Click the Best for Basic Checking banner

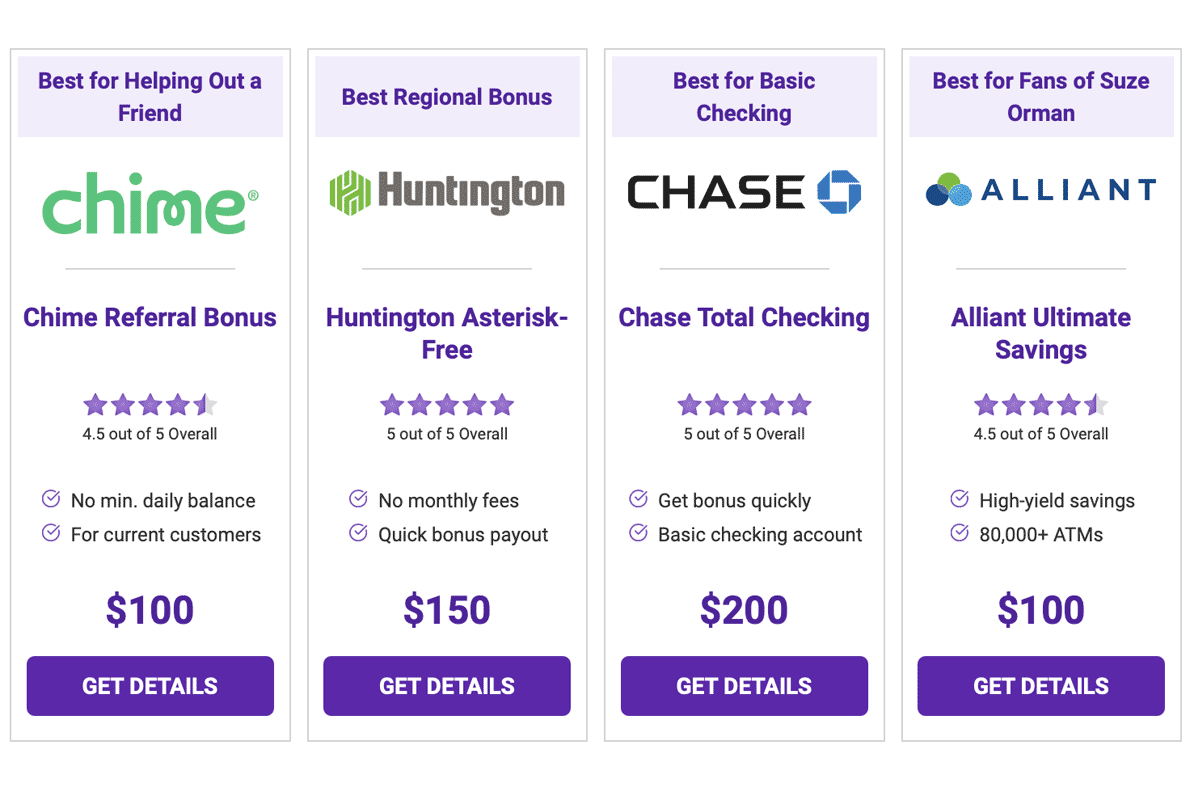coord(744,97)
